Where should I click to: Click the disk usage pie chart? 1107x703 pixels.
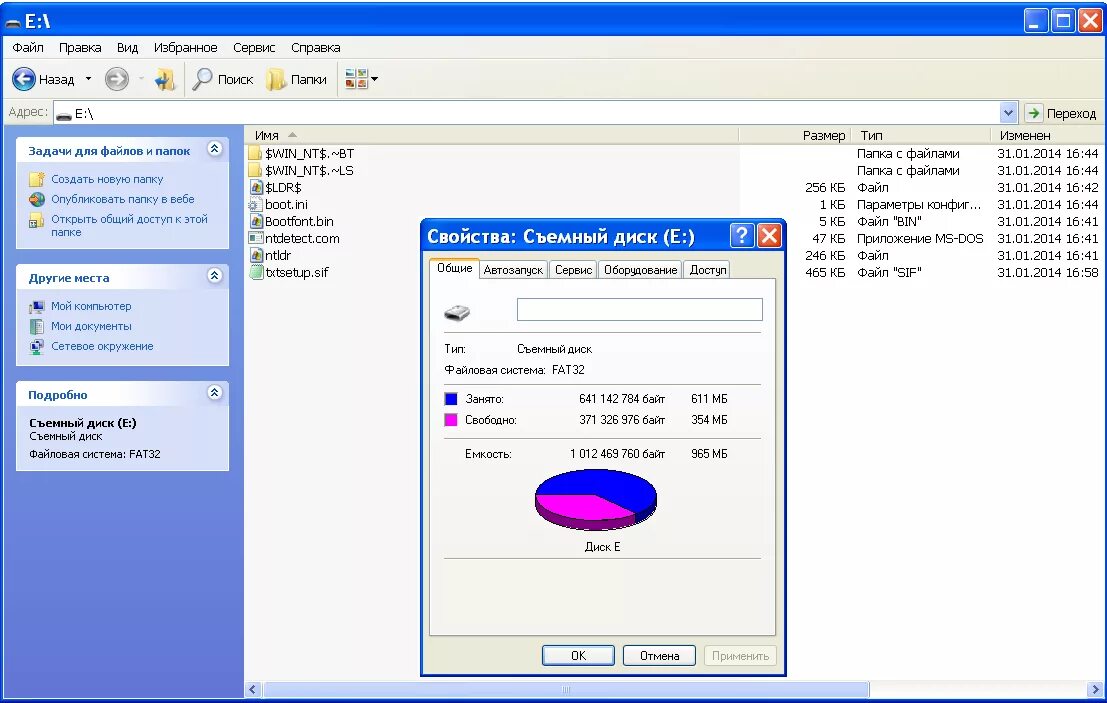click(596, 499)
